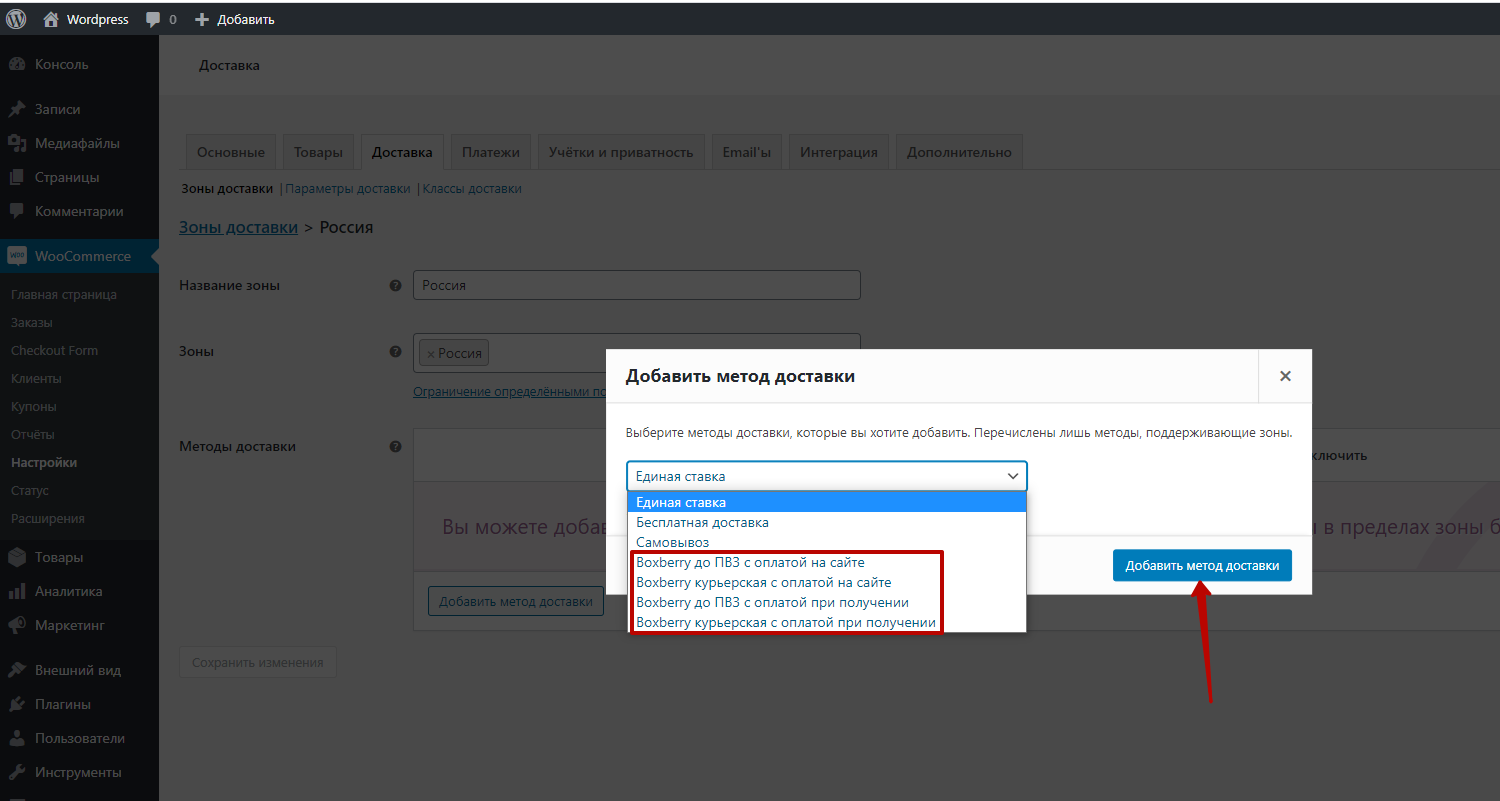Viewport: 1500px width, 801px height.
Task: Click blue Добавить метод доставки button in dialog
Action: 1202,565
